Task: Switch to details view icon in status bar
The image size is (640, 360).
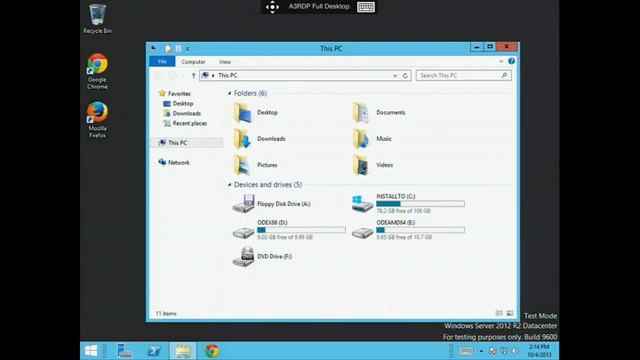Action: (499, 313)
